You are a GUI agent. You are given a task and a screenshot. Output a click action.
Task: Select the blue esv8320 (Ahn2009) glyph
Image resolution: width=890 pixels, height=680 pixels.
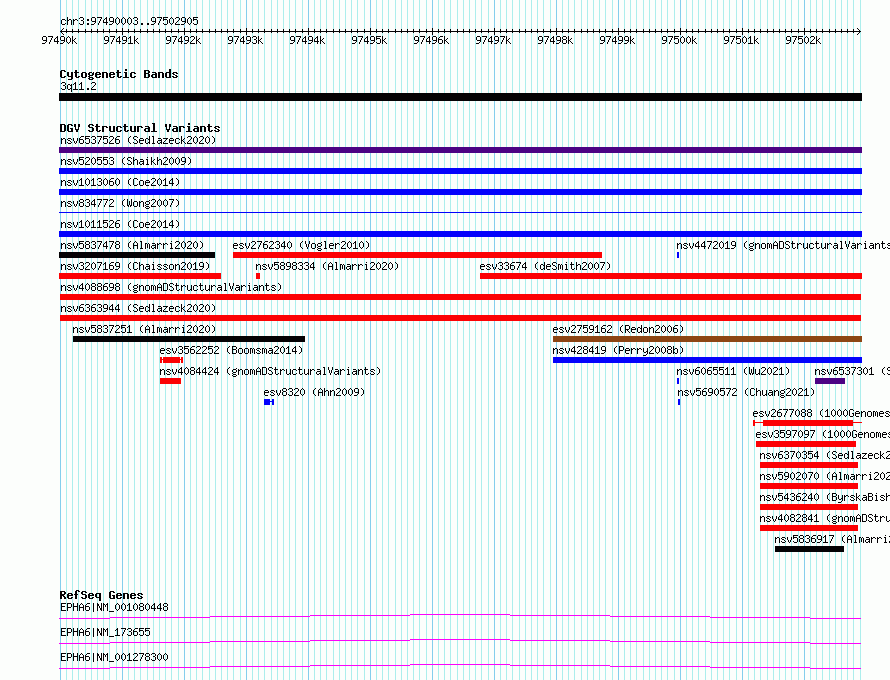point(269,402)
